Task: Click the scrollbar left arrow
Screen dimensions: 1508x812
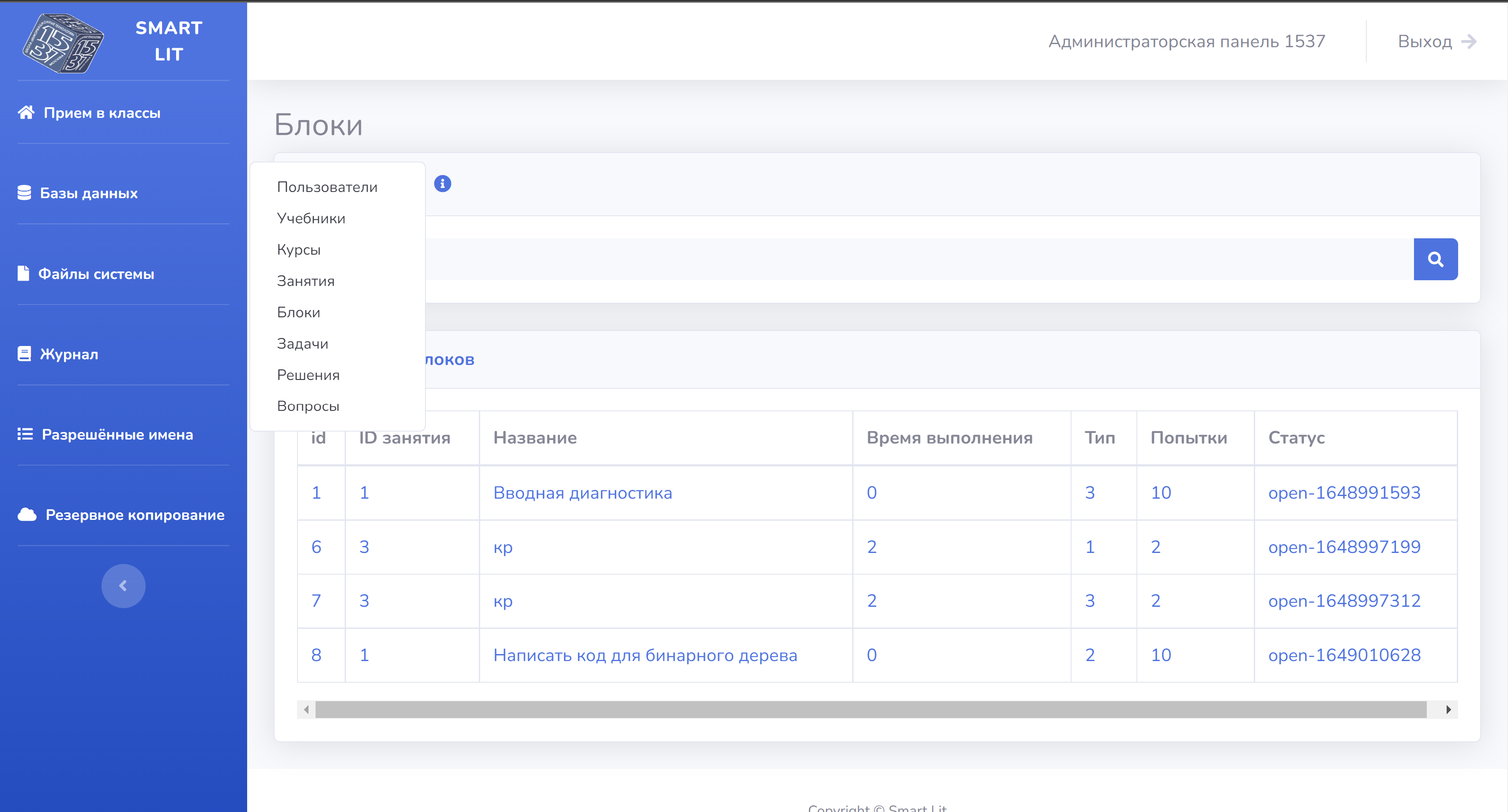Action: point(306,710)
